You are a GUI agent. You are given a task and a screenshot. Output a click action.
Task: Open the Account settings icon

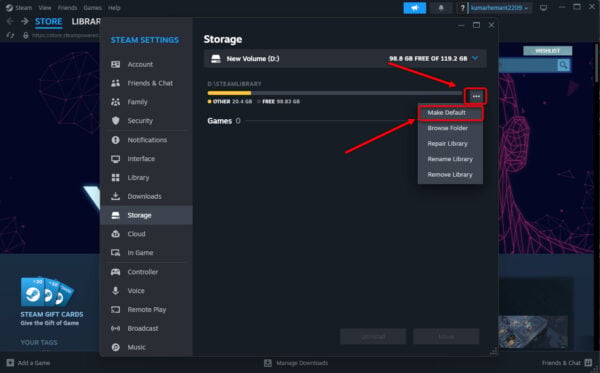click(x=116, y=64)
